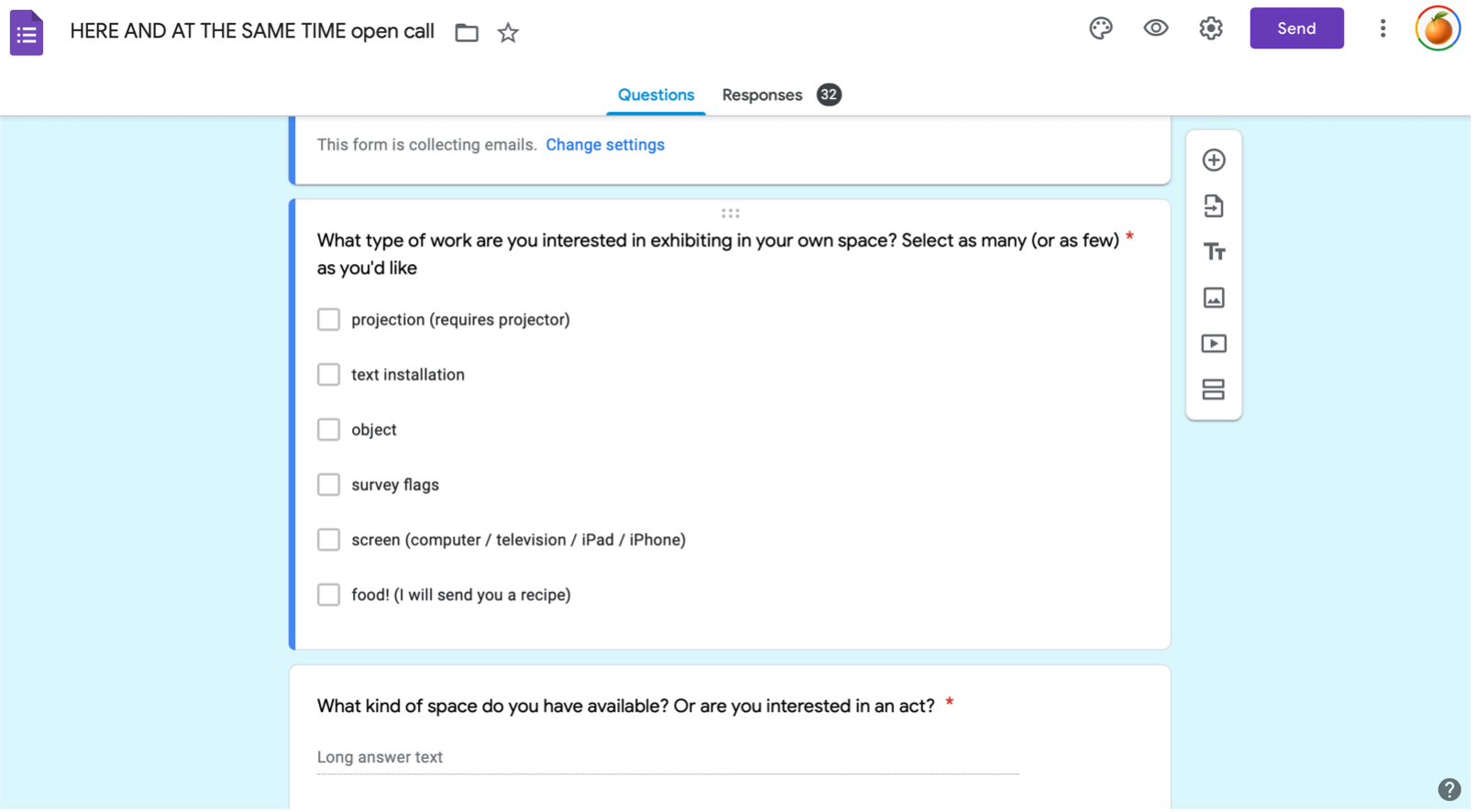Click the Add image icon
The width and height of the screenshot is (1476, 812).
tap(1214, 298)
